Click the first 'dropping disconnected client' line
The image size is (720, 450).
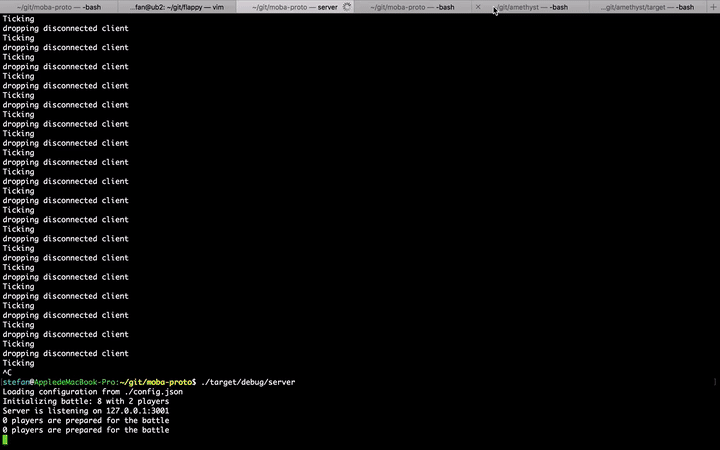click(x=66, y=28)
